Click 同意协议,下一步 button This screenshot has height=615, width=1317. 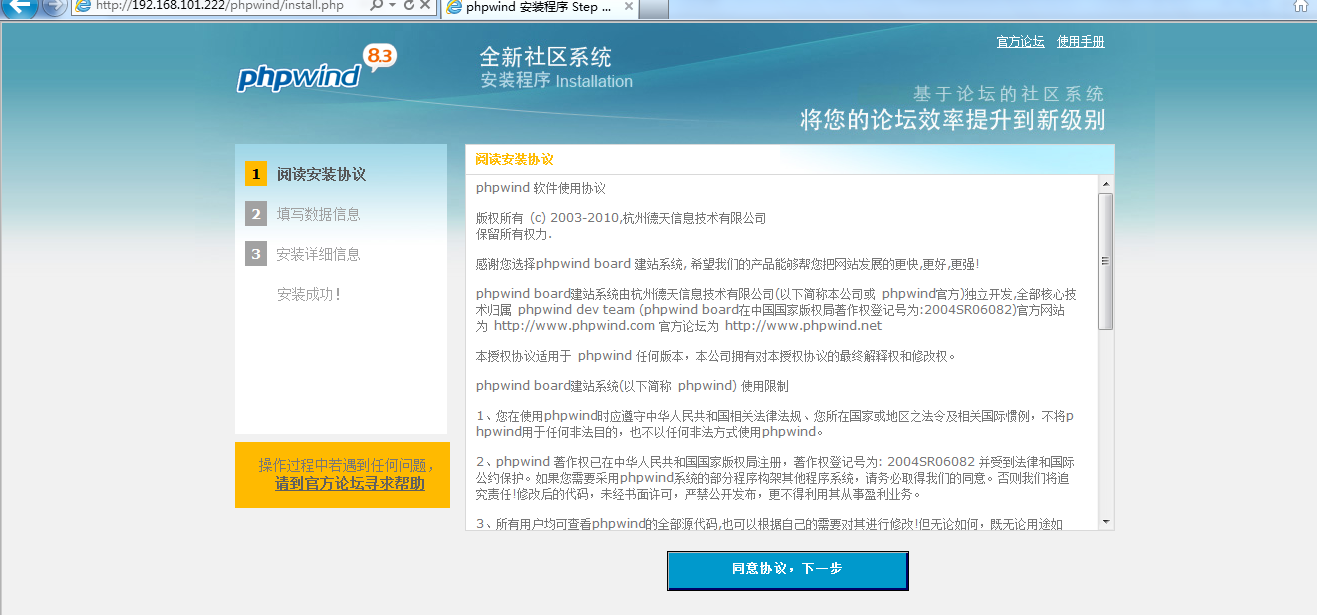[787, 570]
